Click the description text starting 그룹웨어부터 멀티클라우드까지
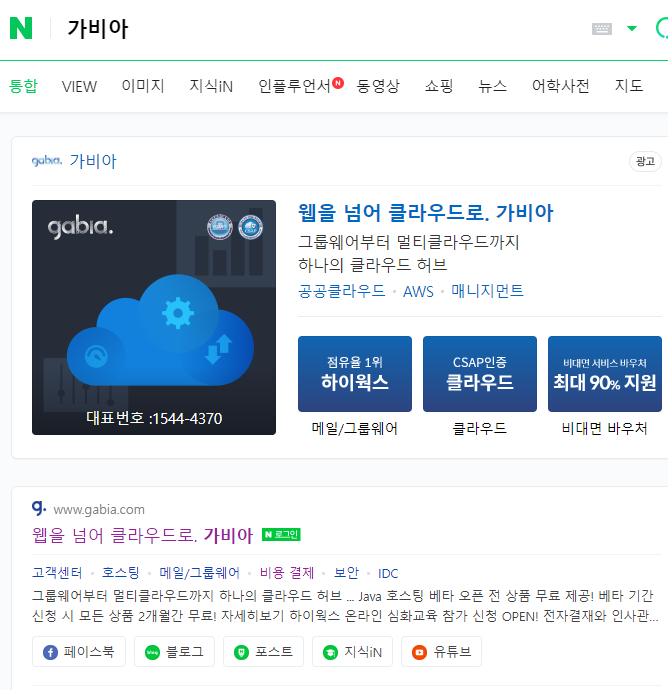 pos(345,606)
